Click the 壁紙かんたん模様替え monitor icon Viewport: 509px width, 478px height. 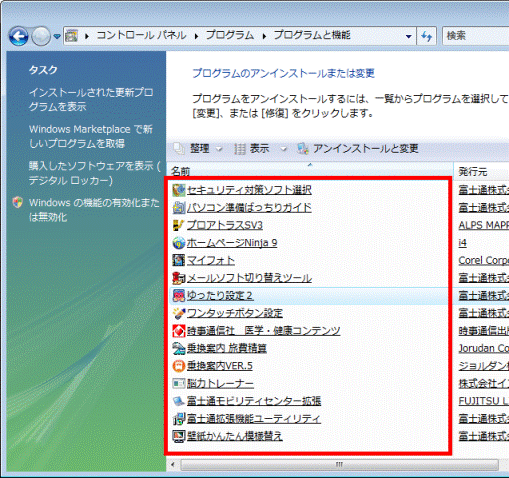tap(179, 436)
